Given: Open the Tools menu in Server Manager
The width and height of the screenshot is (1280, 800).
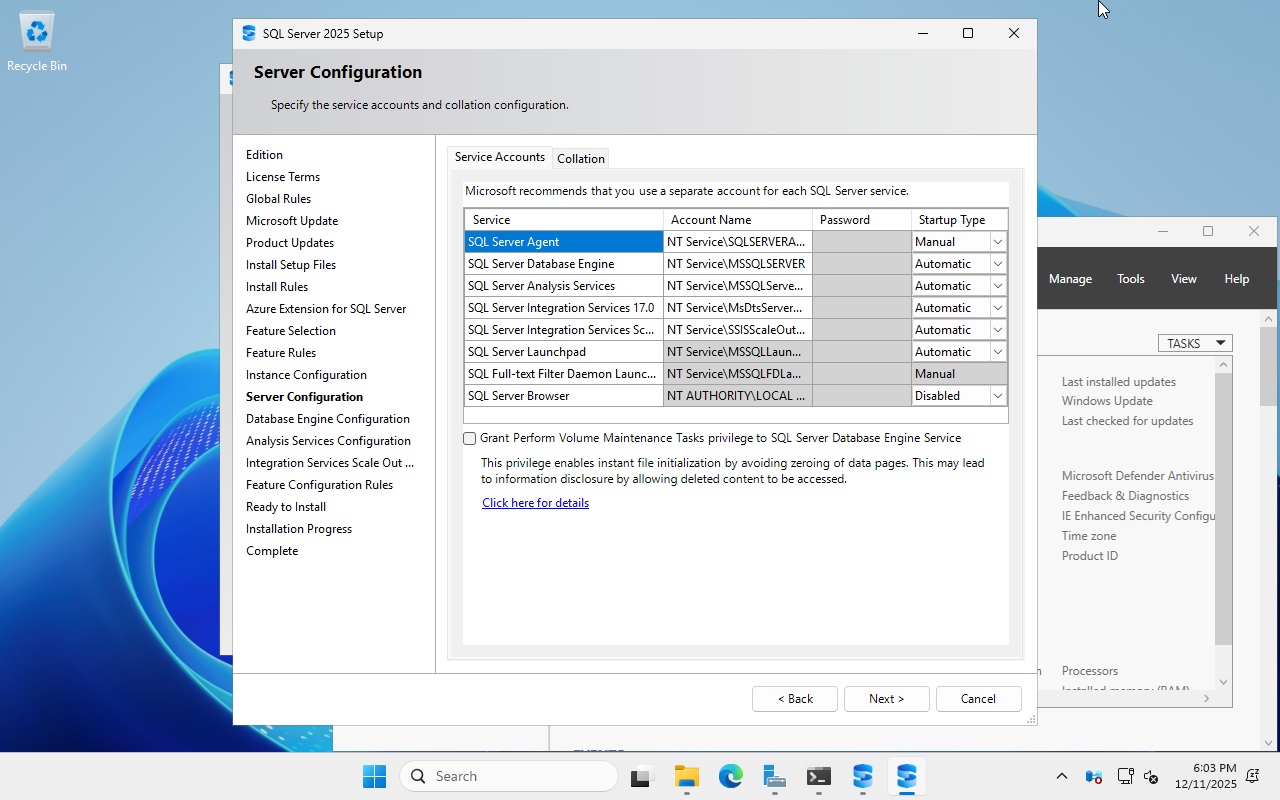Looking at the screenshot, I should coord(1131,279).
